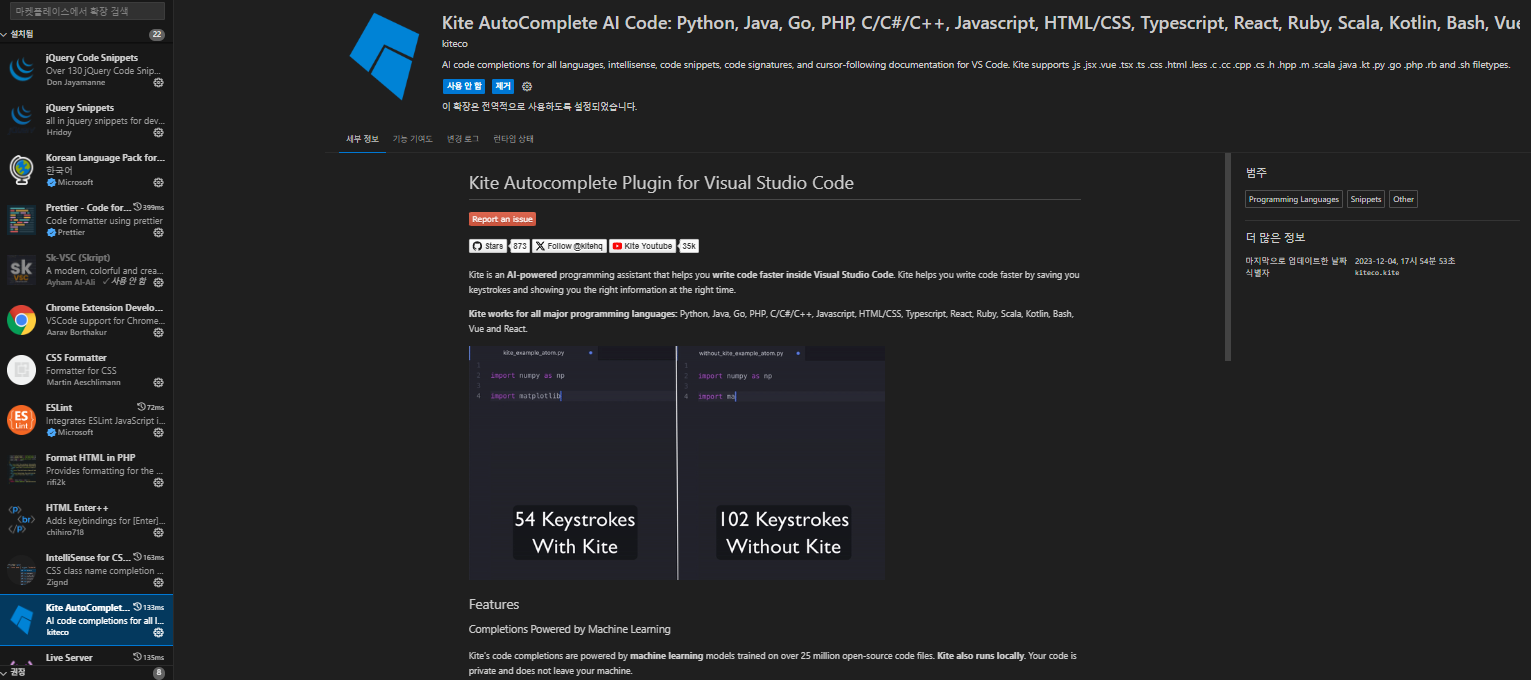Select the Format HTML in PHP extension row
1531x680 pixels.
(x=86, y=470)
